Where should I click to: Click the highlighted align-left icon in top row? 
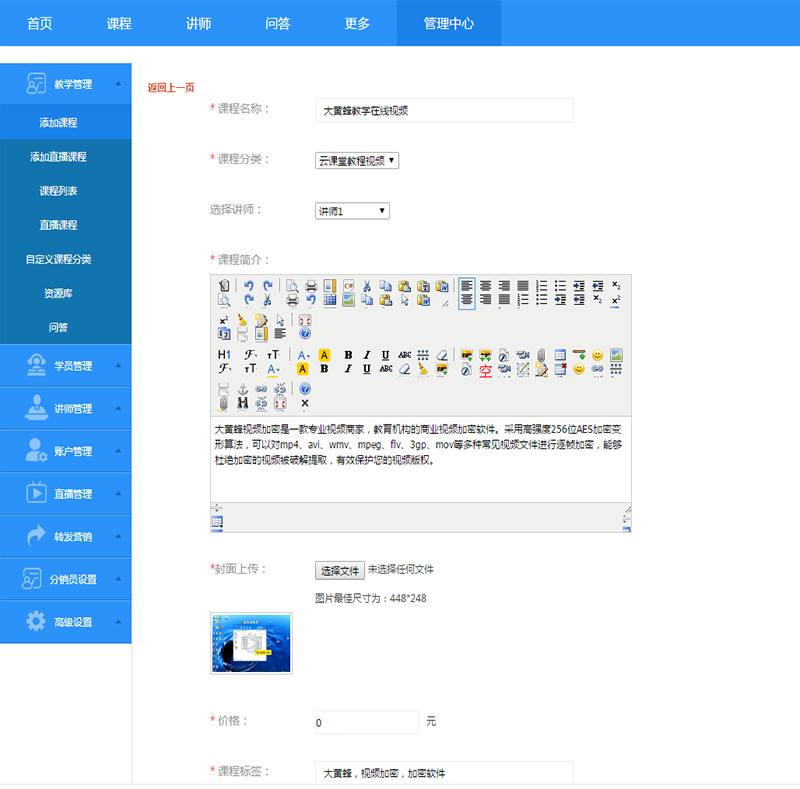(466, 285)
